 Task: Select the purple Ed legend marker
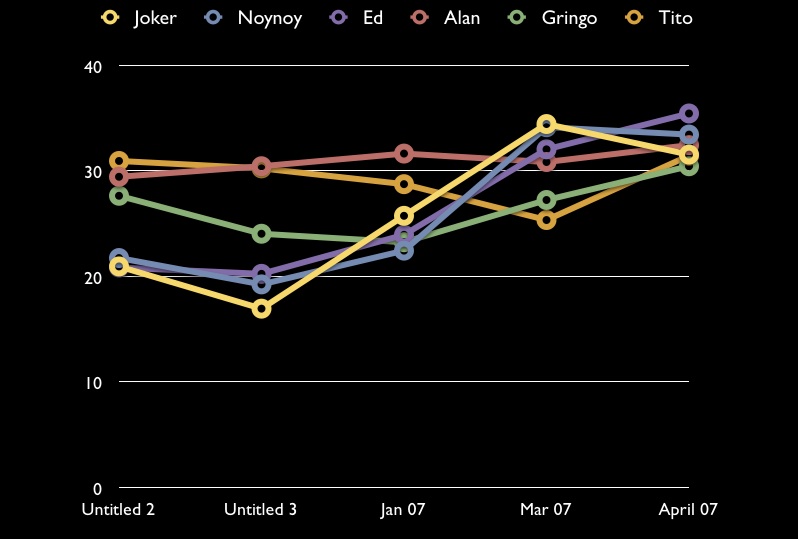pos(337,17)
